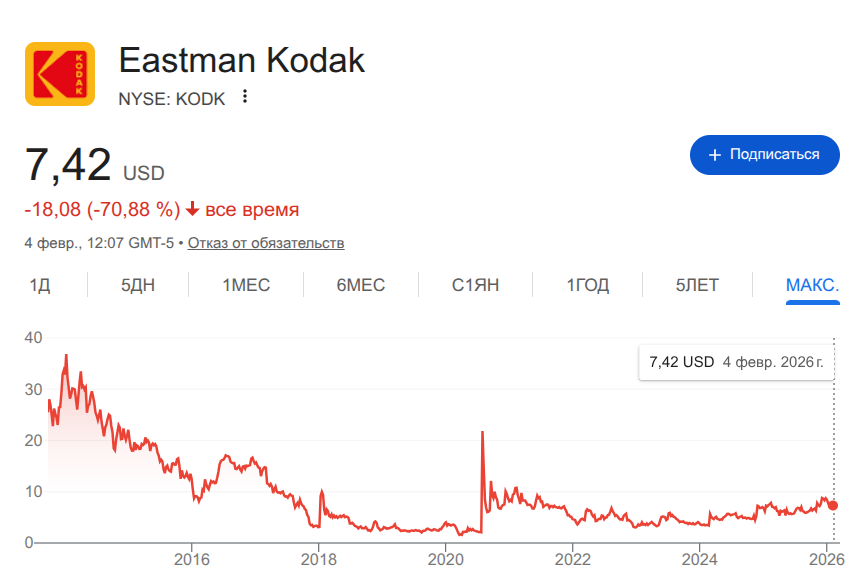Show the 6МЕС chart range

point(361,285)
